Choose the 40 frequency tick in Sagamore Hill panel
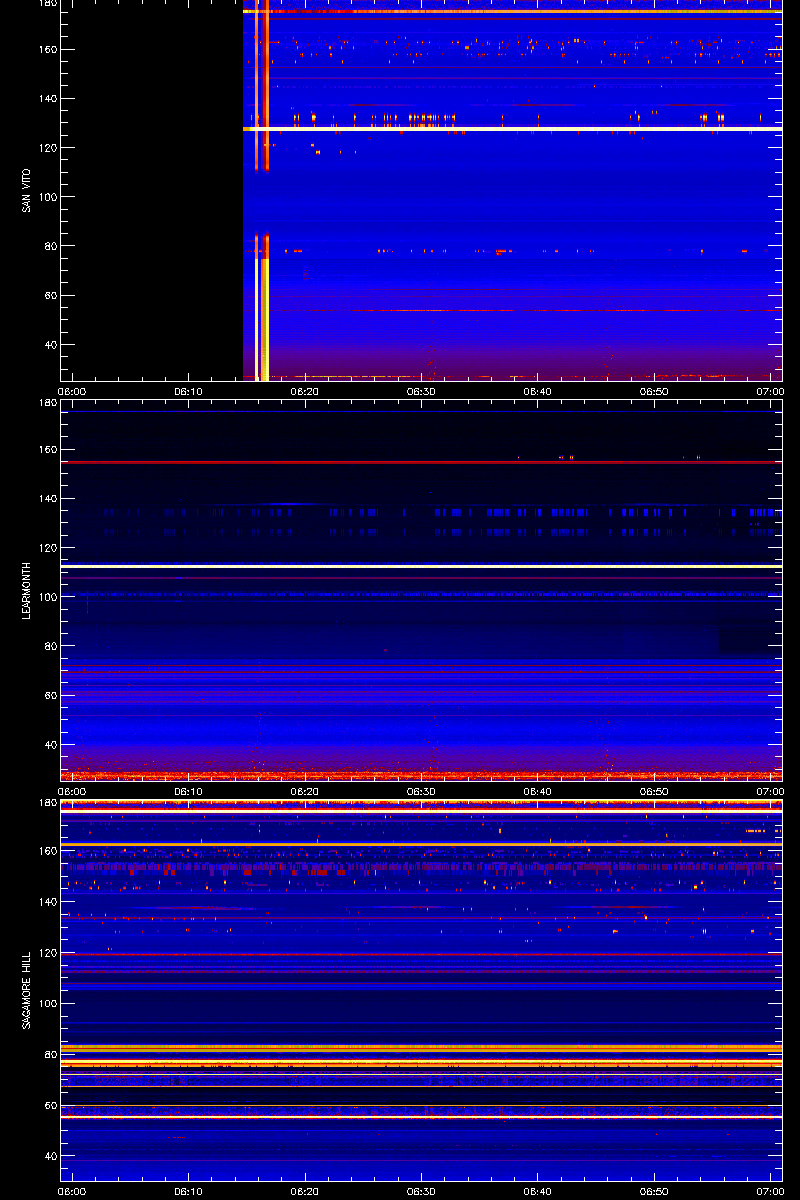 [x=50, y=1156]
